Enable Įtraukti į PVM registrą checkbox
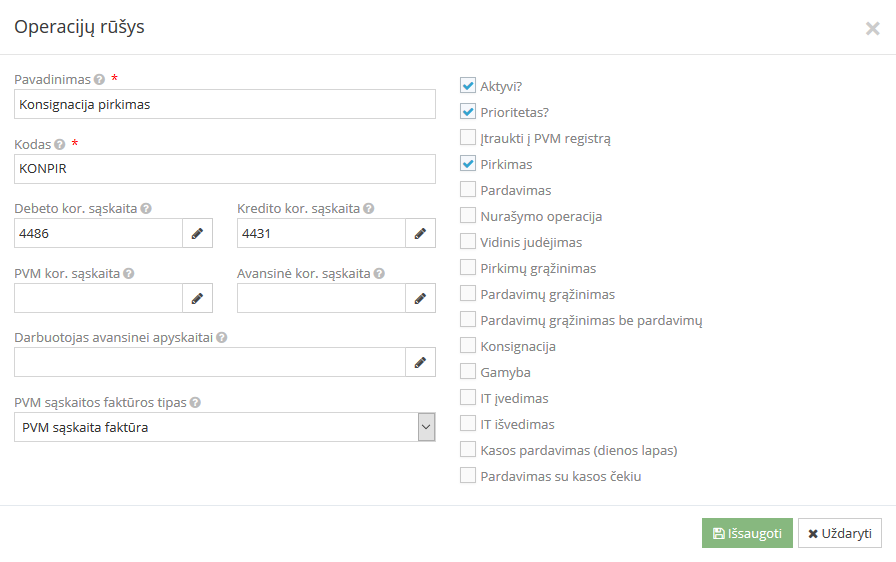Image resolution: width=896 pixels, height=562 pixels. point(468,138)
